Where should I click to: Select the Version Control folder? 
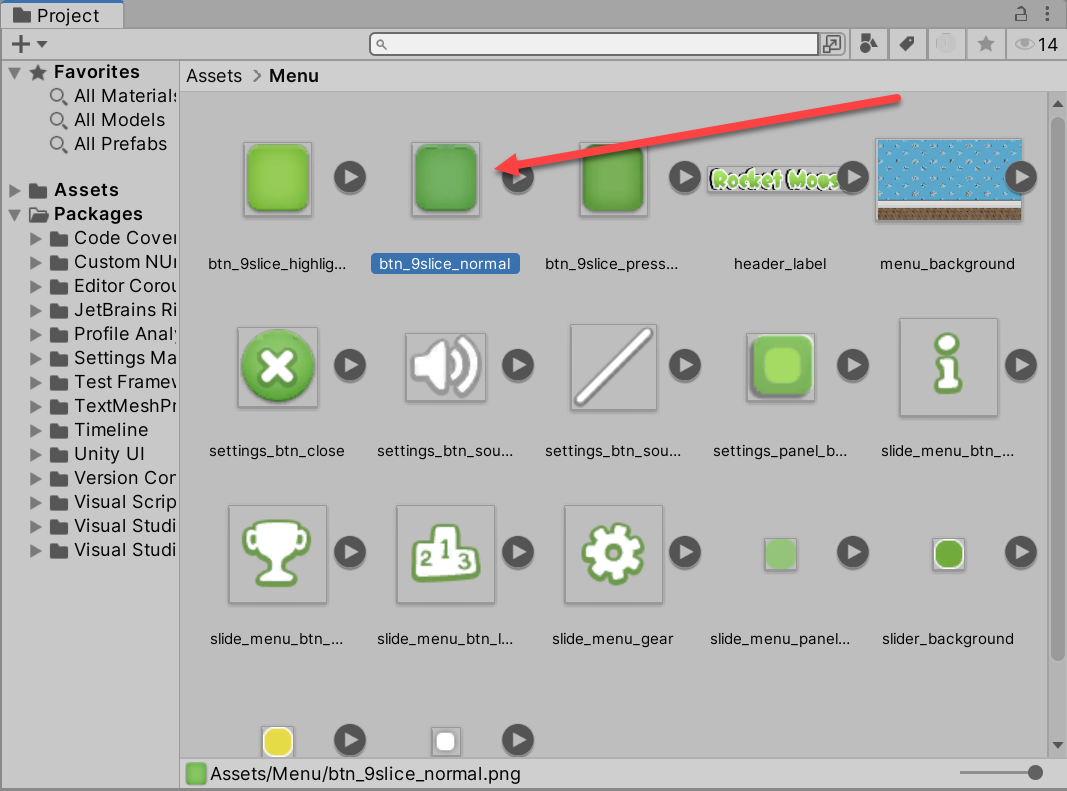click(x=114, y=478)
